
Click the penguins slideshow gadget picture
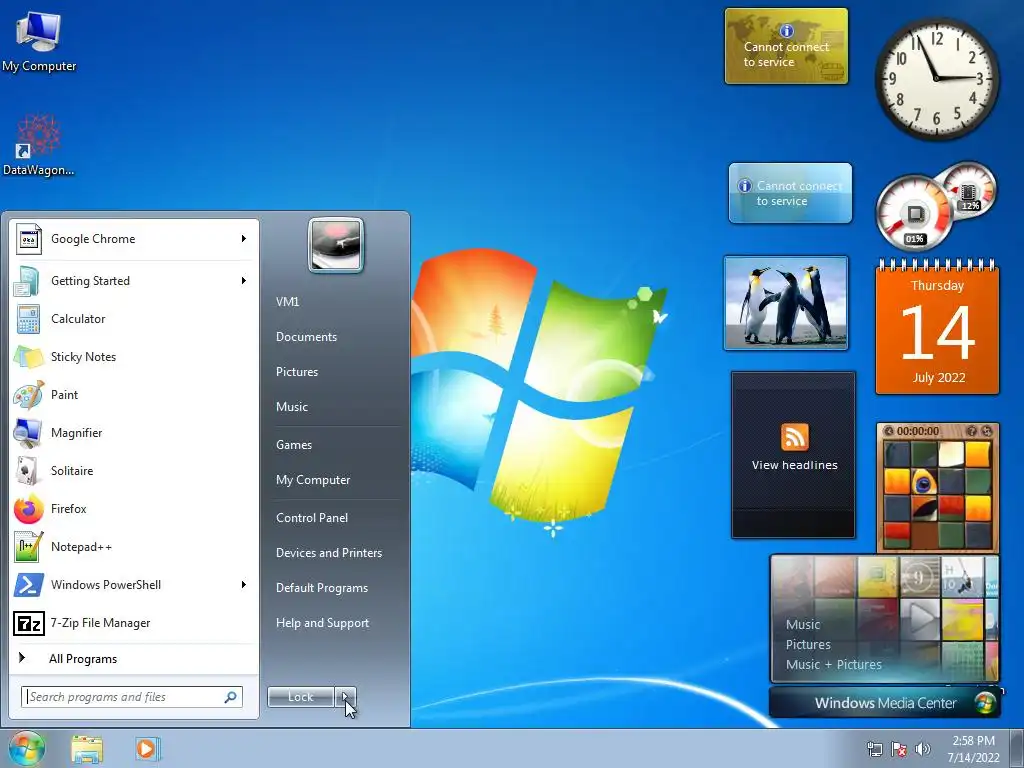click(x=786, y=303)
